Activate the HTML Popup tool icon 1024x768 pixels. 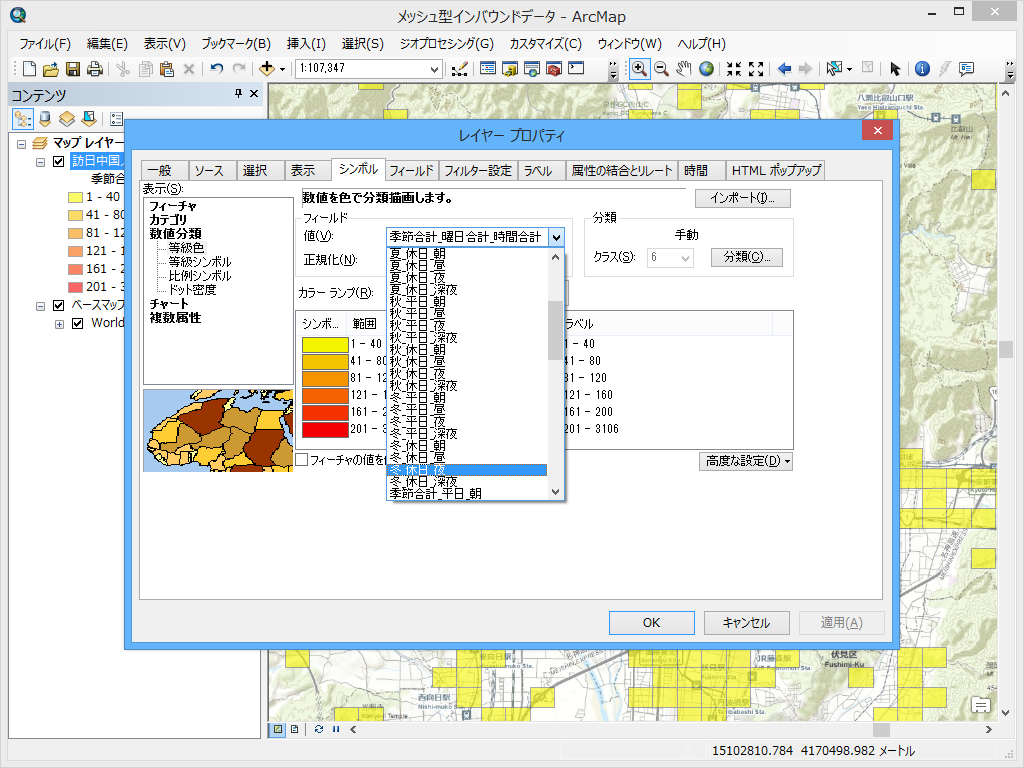[967, 69]
